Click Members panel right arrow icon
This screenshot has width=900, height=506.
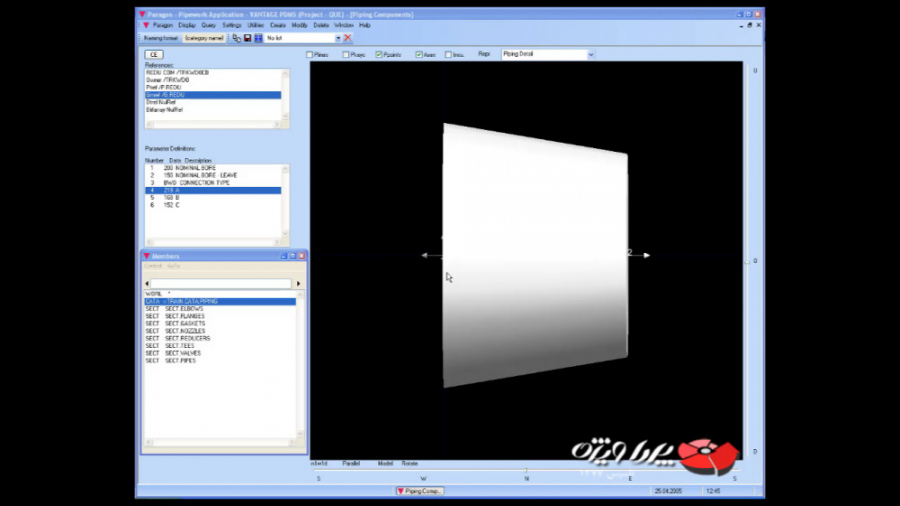pos(298,283)
